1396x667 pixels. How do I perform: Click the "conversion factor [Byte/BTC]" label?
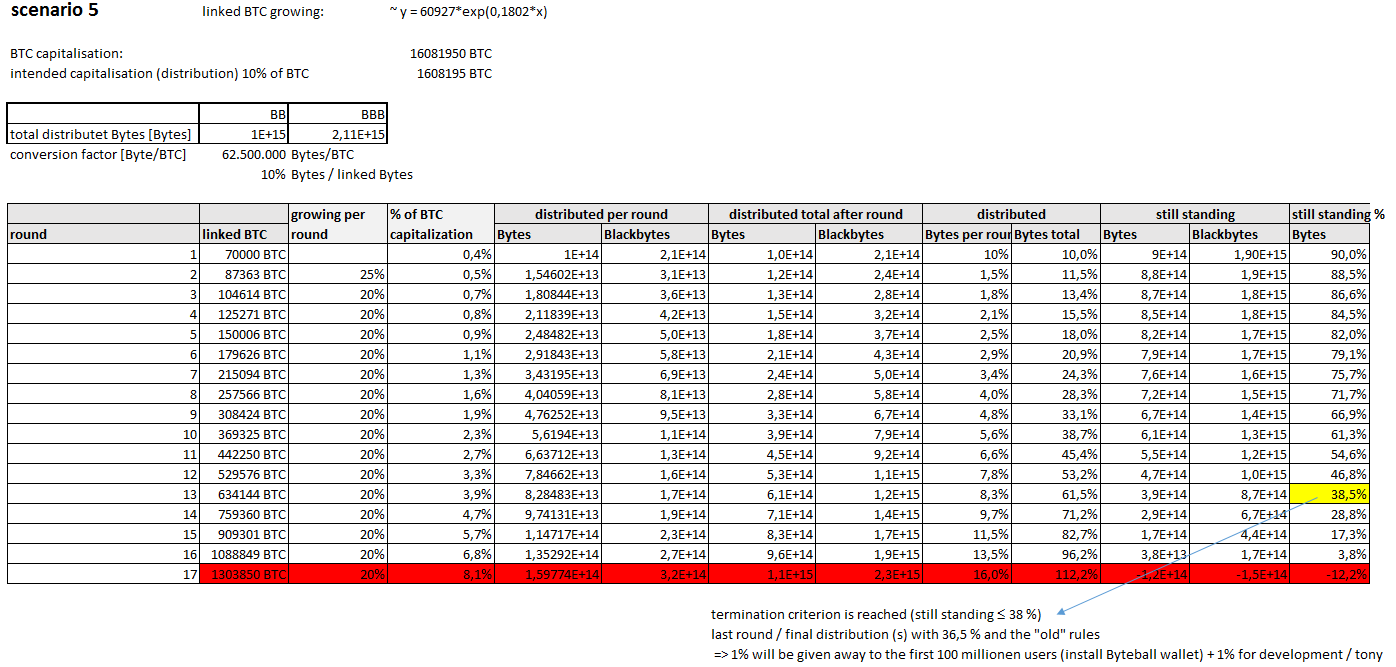[x=98, y=154]
